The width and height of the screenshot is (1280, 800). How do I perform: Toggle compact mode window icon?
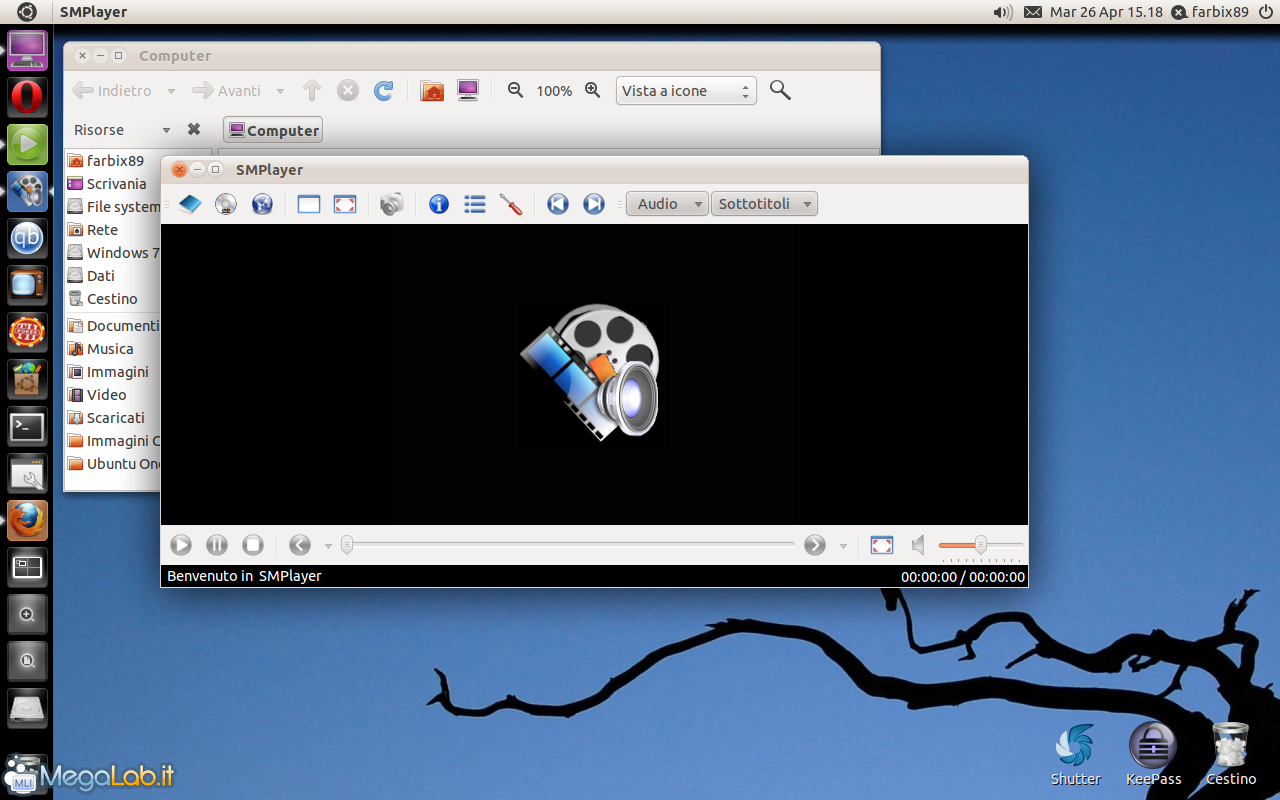pos(309,204)
